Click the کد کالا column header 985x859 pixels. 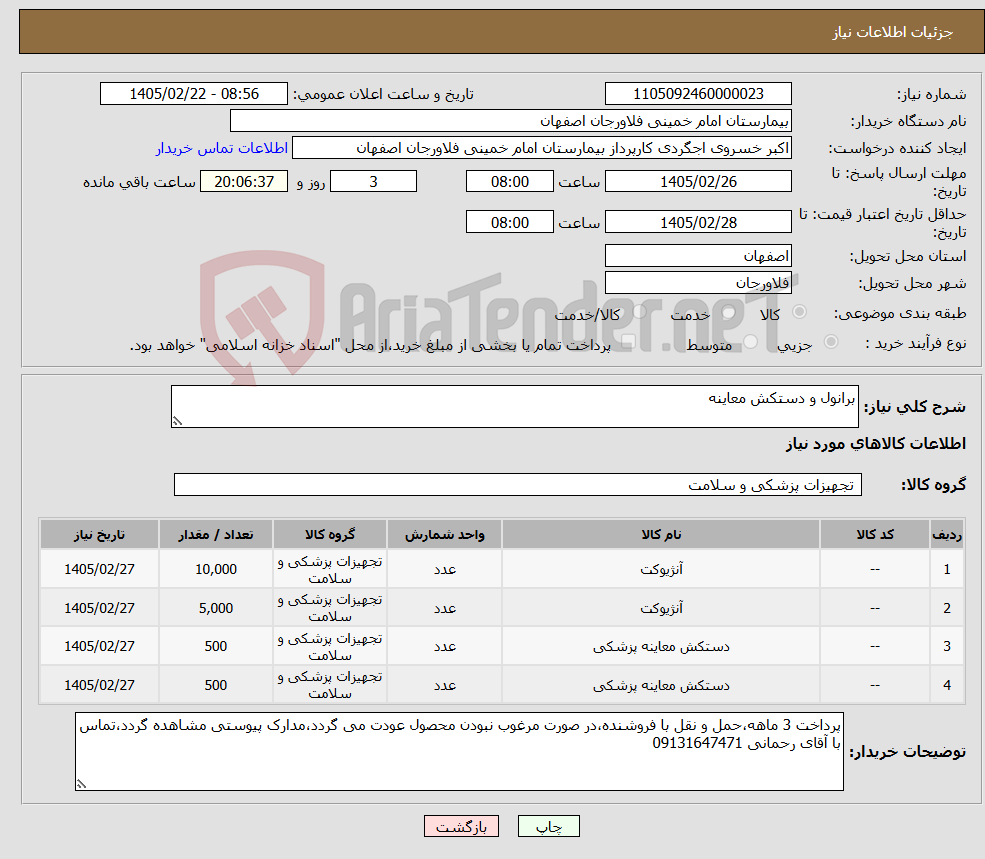pyautogui.click(x=874, y=534)
